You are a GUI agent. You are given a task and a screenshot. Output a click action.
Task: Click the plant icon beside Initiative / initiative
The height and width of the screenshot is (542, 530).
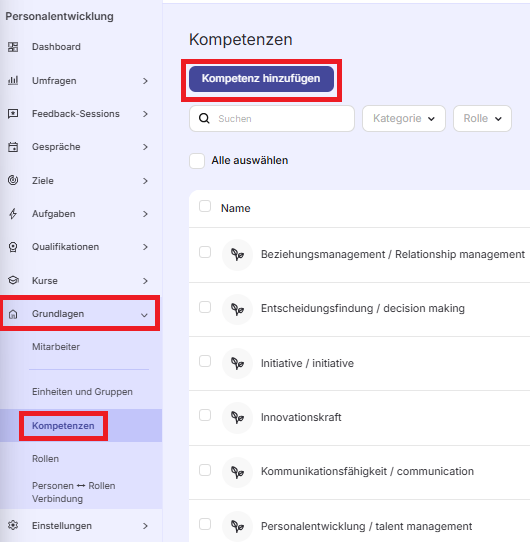point(238,364)
